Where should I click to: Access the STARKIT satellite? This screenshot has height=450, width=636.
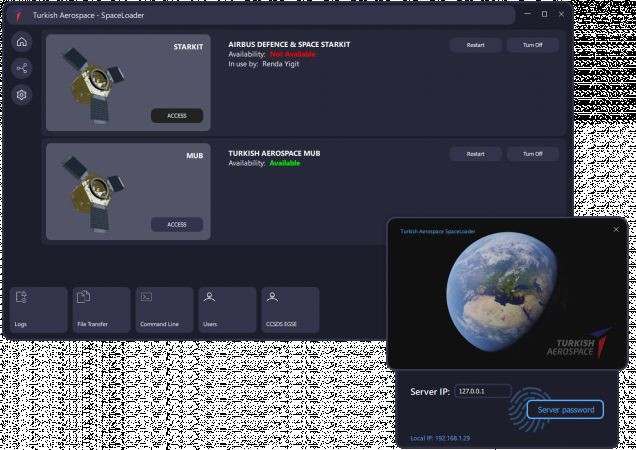coord(177,116)
